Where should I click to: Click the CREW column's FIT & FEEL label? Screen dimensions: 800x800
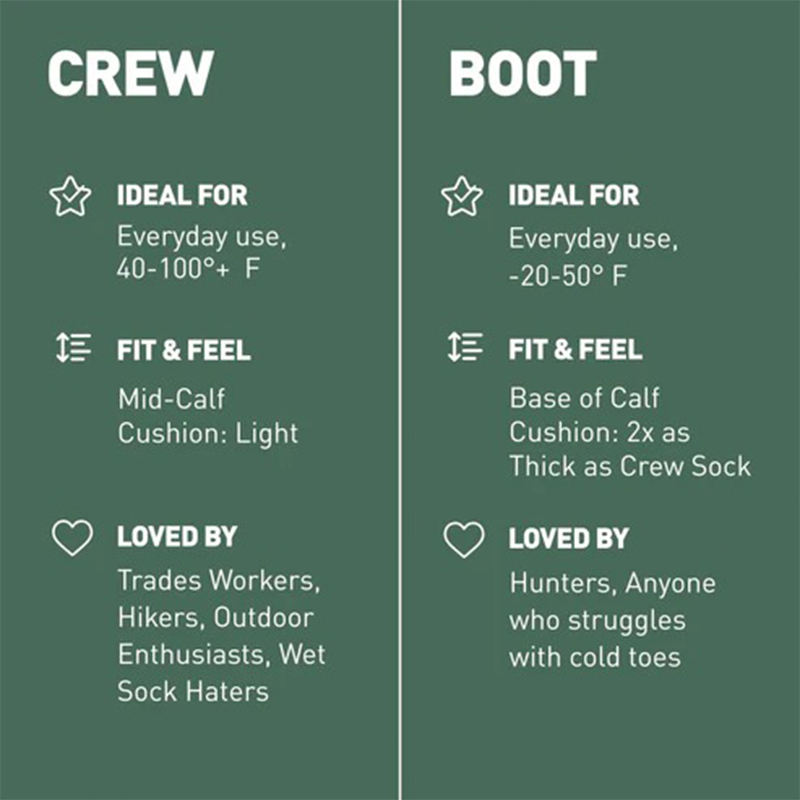point(183,351)
